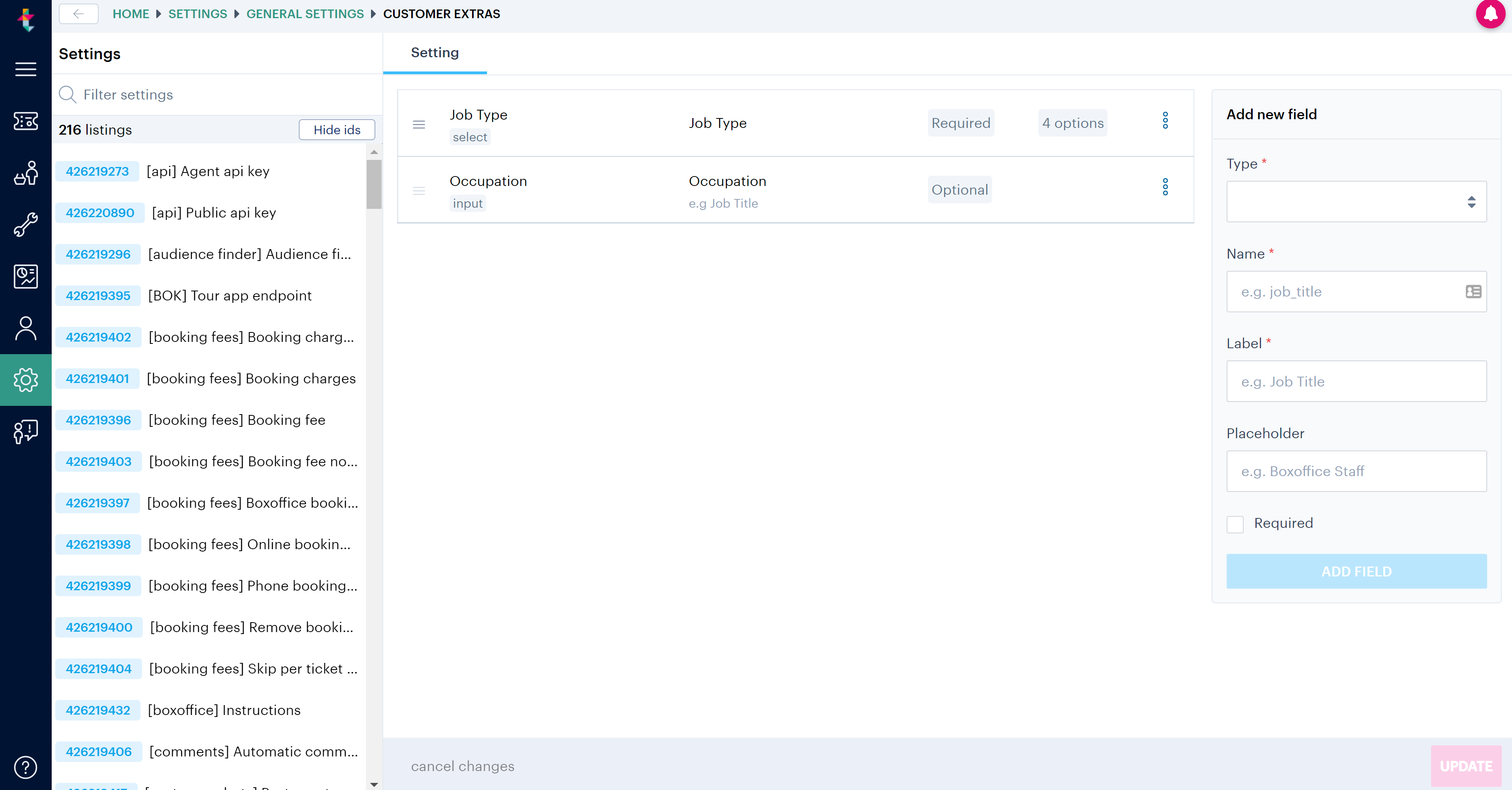Screen dimensions: 1512x790
Task: Click the notification bell icon
Action: (1490, 14)
